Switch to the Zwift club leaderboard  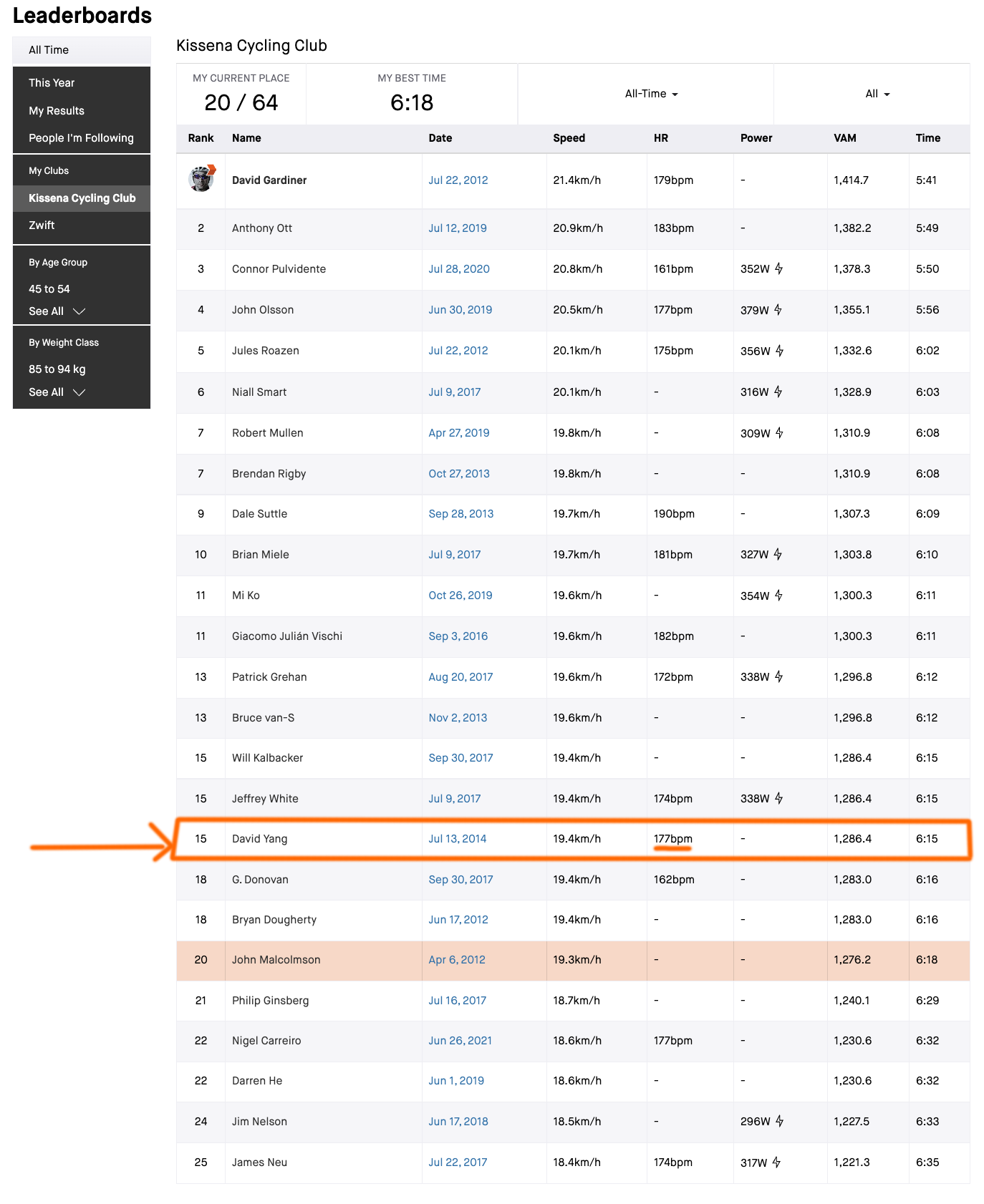tap(42, 225)
